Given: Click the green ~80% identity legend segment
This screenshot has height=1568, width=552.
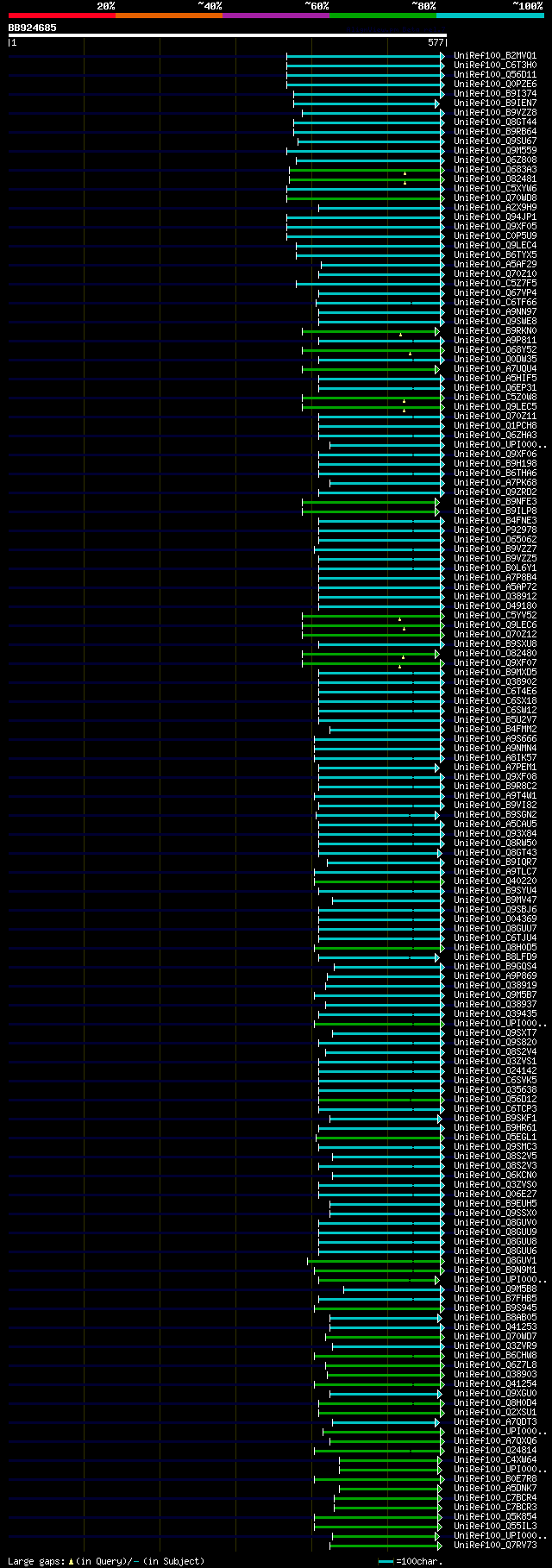Looking at the screenshot, I should 383,16.
